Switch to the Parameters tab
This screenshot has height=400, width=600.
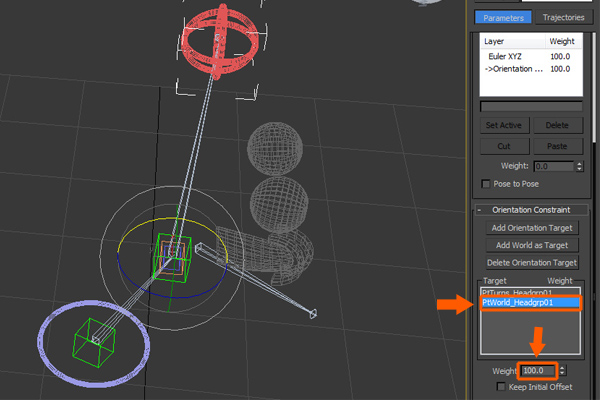503,18
